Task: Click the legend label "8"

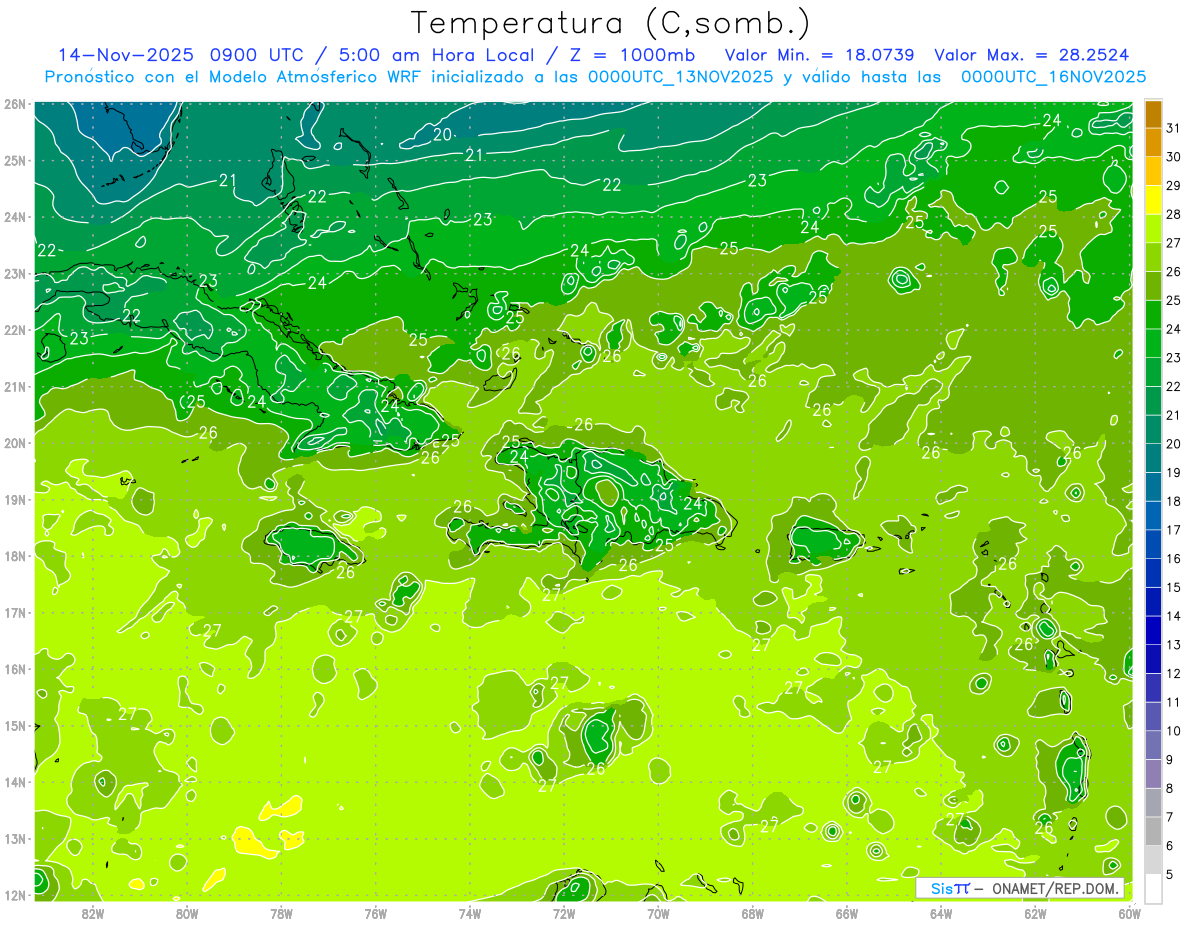Action: click(1170, 788)
